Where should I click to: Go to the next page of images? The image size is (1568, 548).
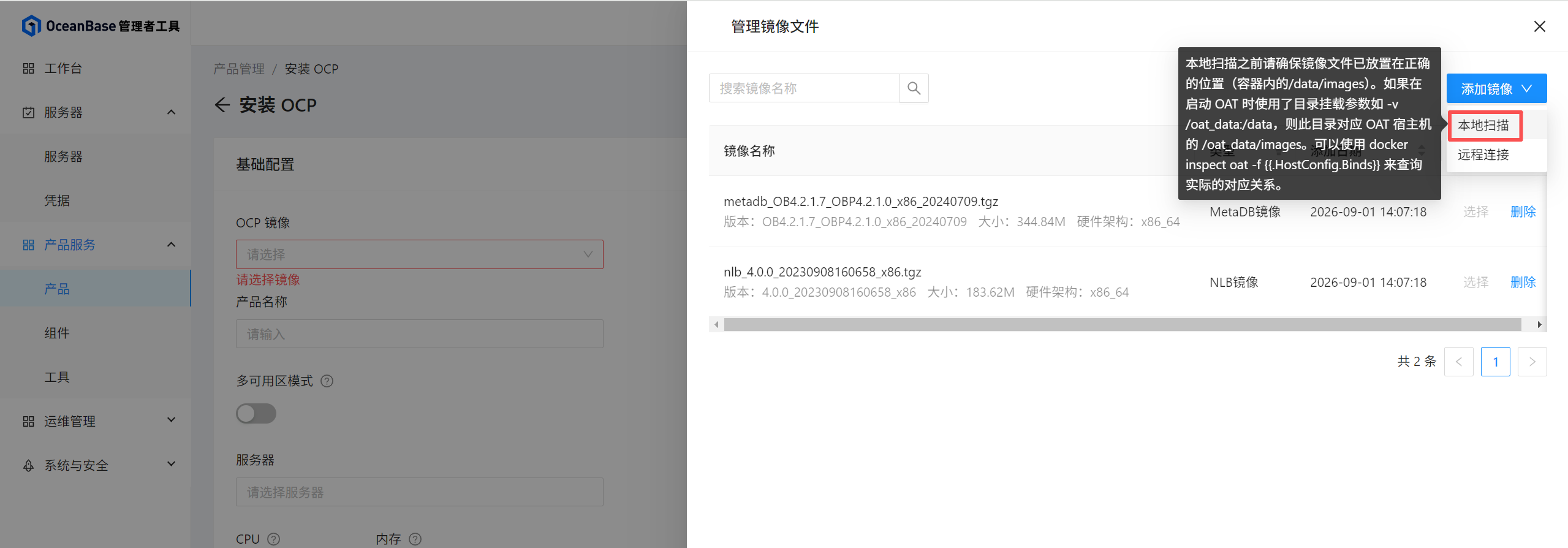tap(1532, 362)
